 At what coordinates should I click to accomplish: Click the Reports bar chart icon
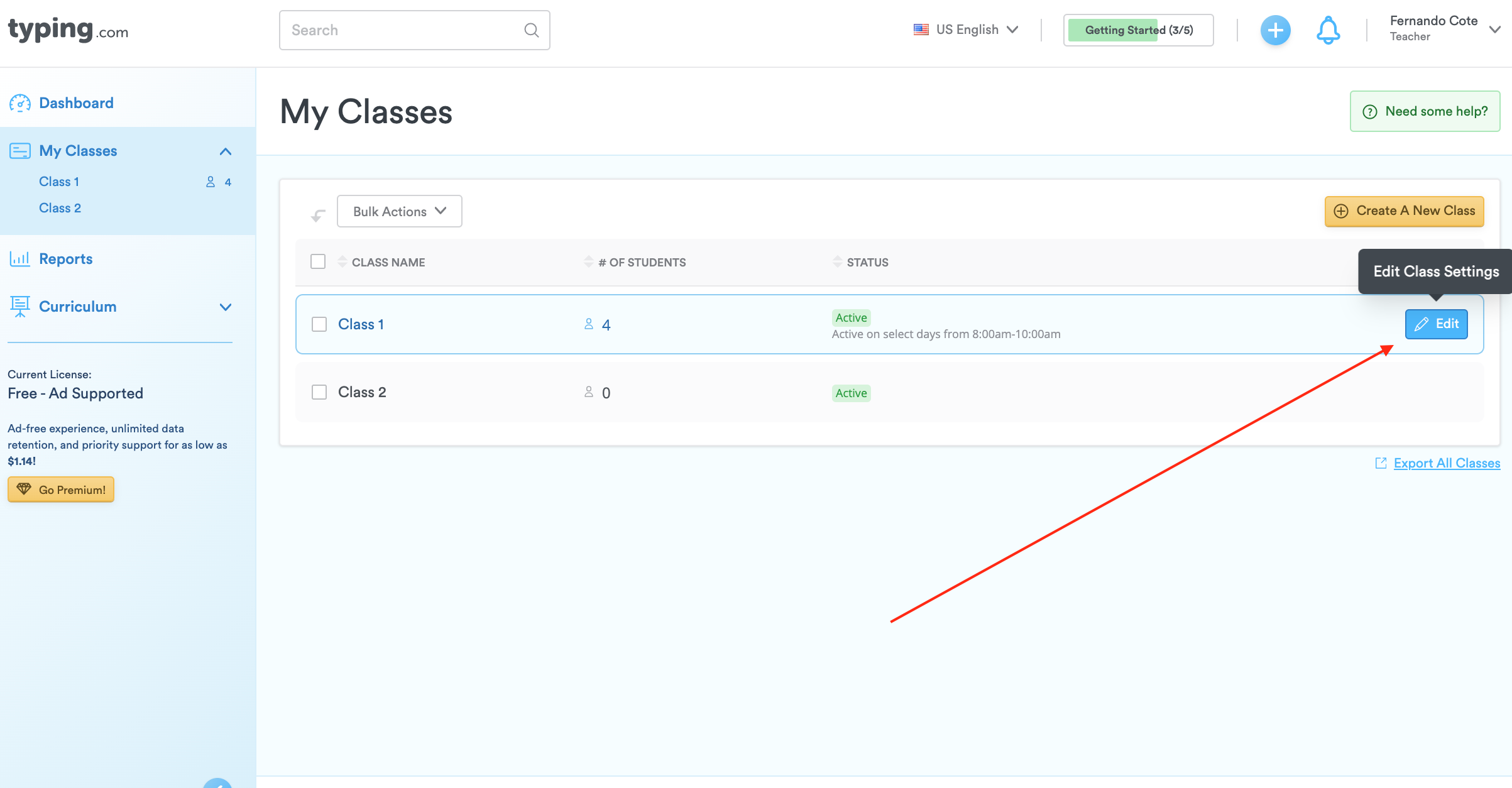pyautogui.click(x=20, y=259)
